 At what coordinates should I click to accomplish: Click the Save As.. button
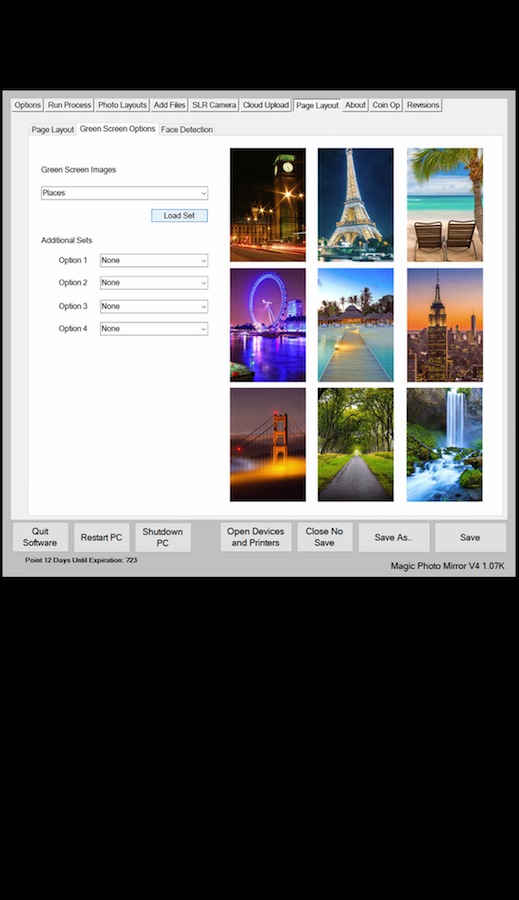point(394,537)
